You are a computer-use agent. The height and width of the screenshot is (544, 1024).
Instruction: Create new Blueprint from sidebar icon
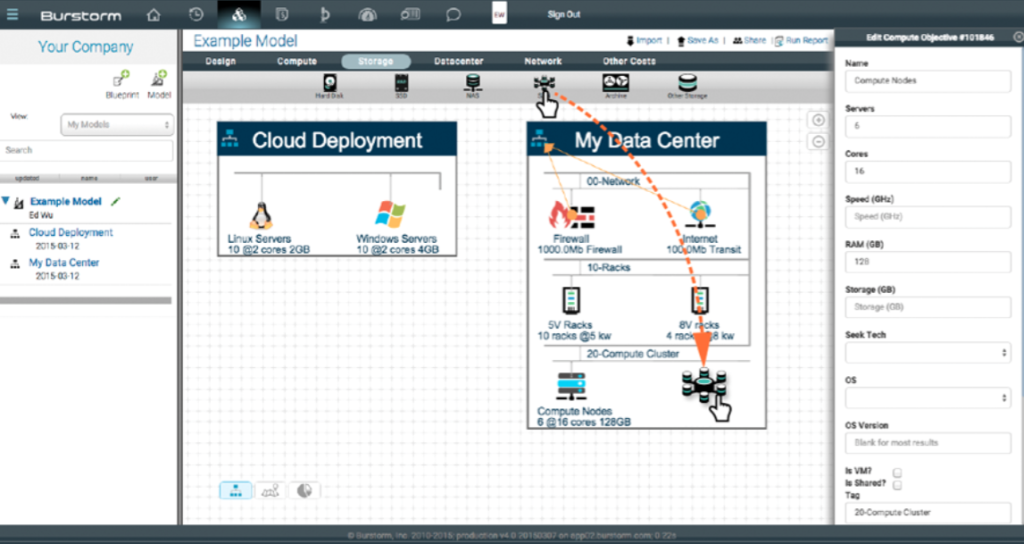coord(121,79)
